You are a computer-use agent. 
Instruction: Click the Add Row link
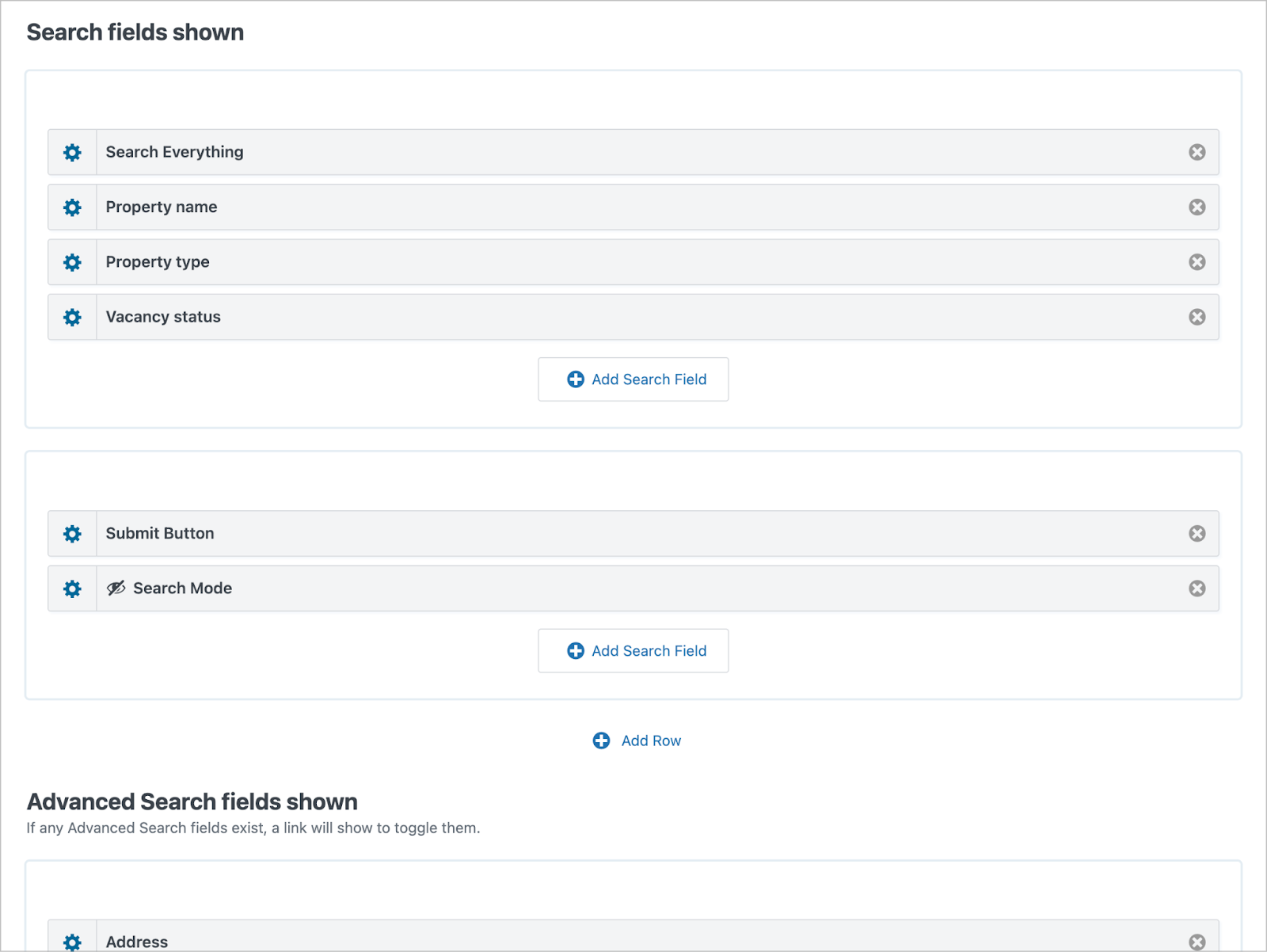coord(637,741)
